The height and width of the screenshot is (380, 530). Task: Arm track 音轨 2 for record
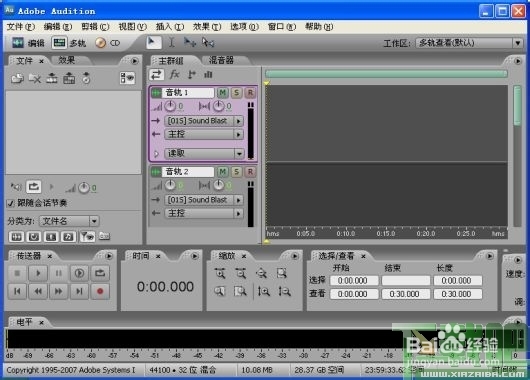click(x=250, y=172)
